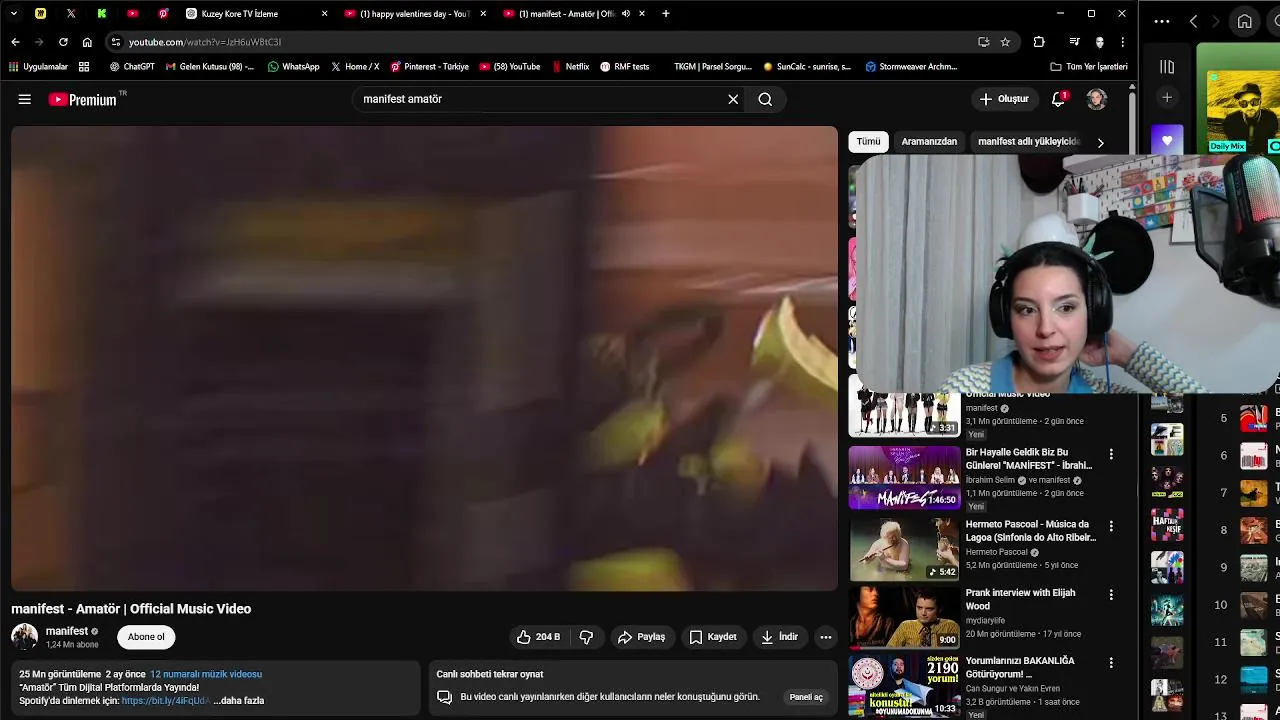Open the Bir Hayalle Geldik video thumbnail
This screenshot has height=720, width=1280.
click(904, 477)
